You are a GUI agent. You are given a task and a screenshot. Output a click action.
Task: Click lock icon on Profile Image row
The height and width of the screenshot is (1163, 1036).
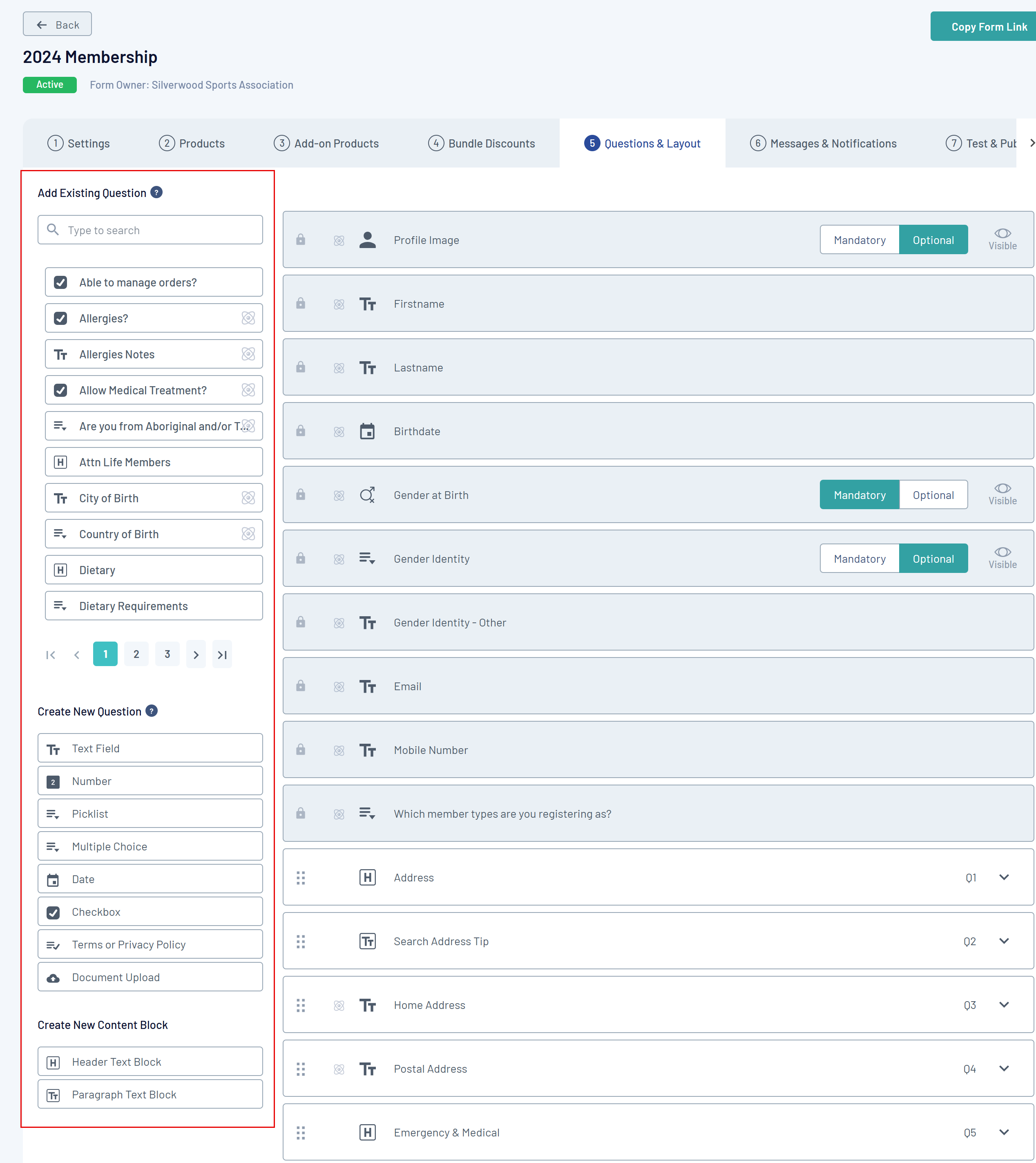[301, 239]
